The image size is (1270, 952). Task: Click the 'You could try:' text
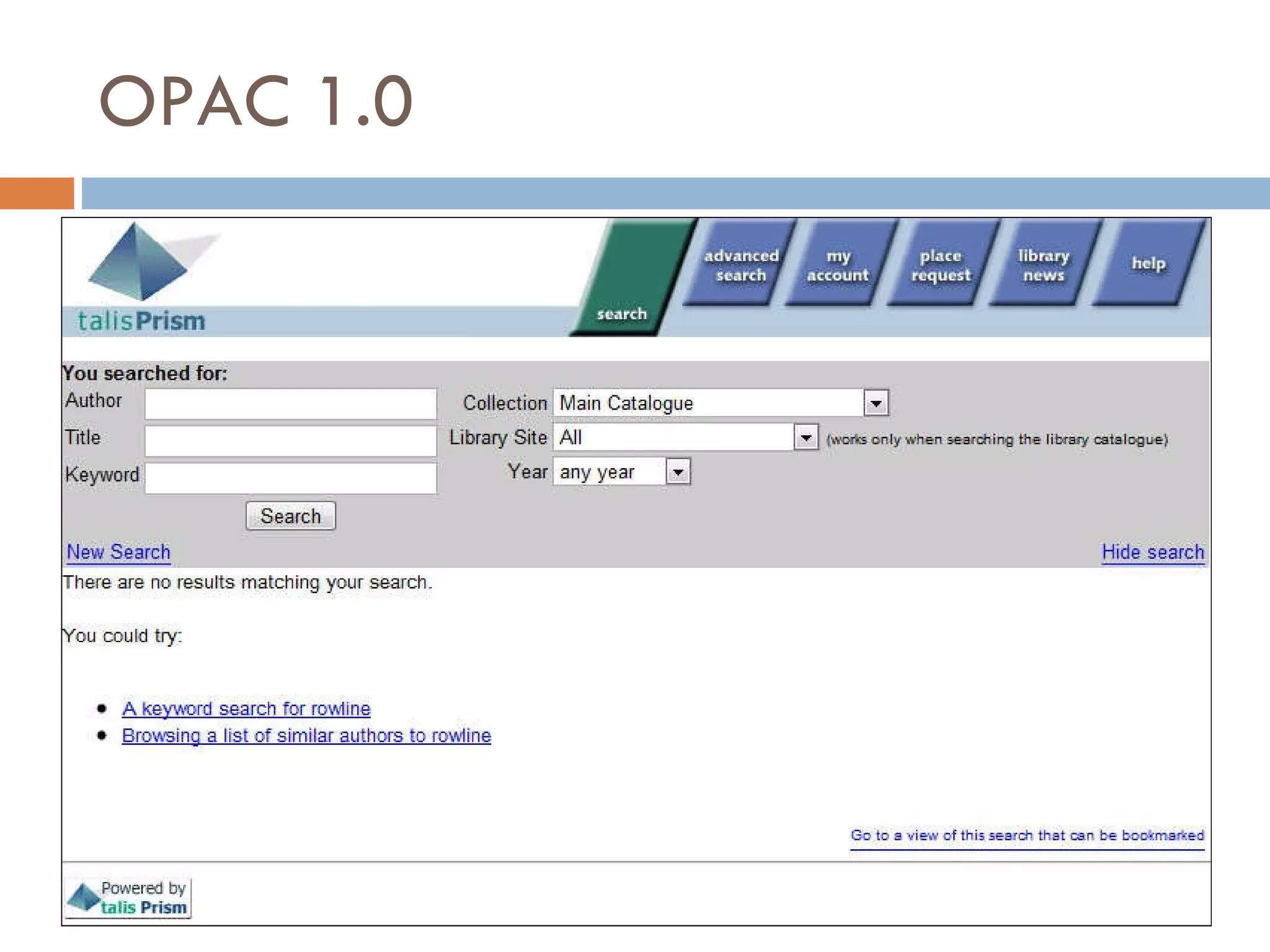pos(122,636)
